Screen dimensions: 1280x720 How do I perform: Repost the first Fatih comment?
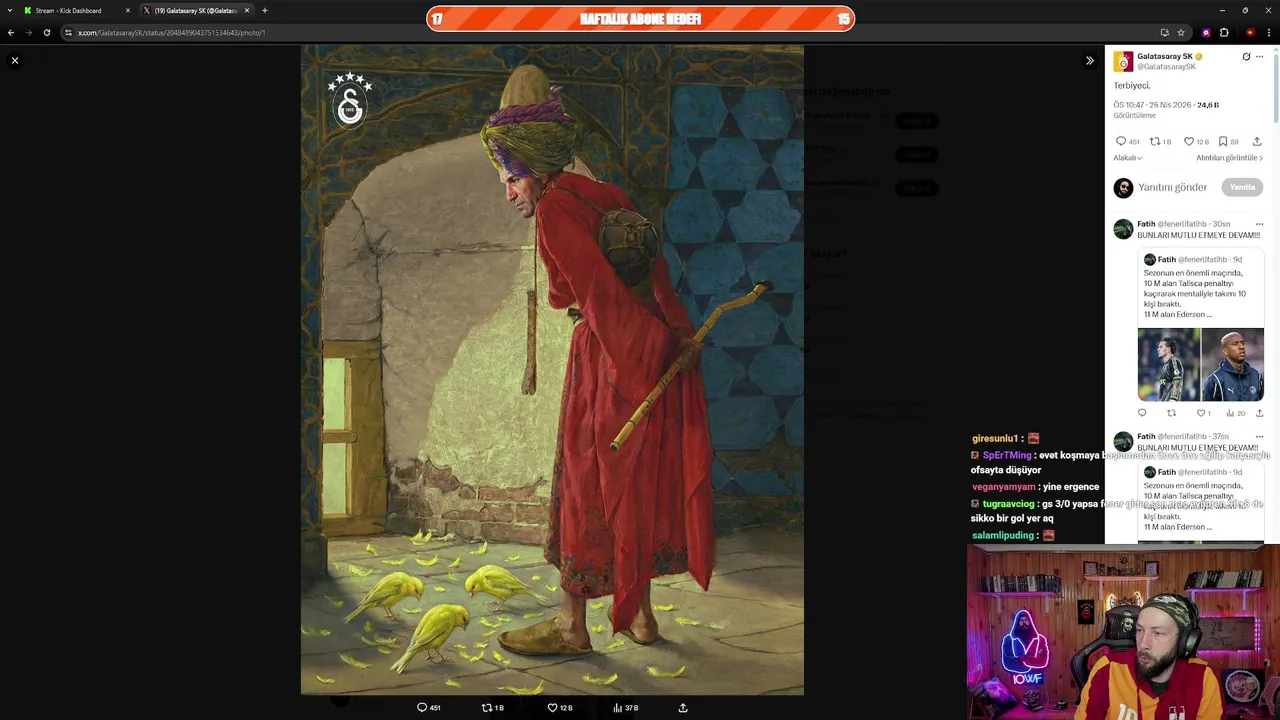point(1171,413)
